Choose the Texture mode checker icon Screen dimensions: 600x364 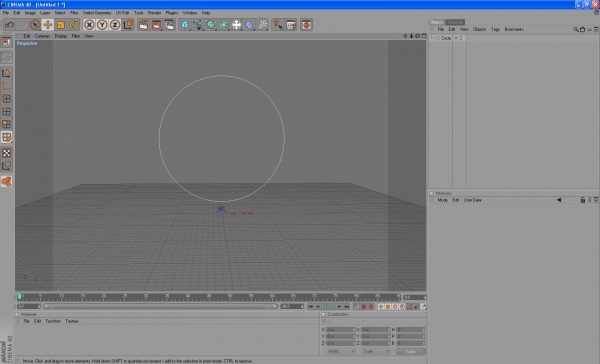coord(7,153)
